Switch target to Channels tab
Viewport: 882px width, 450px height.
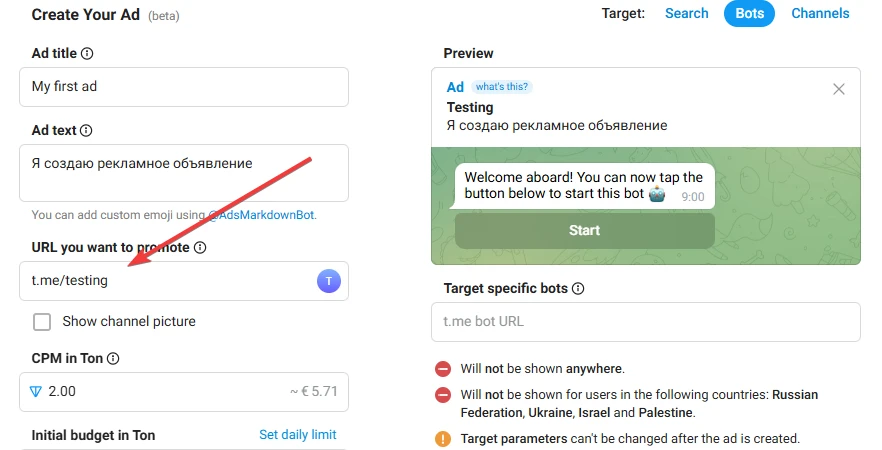tap(820, 14)
